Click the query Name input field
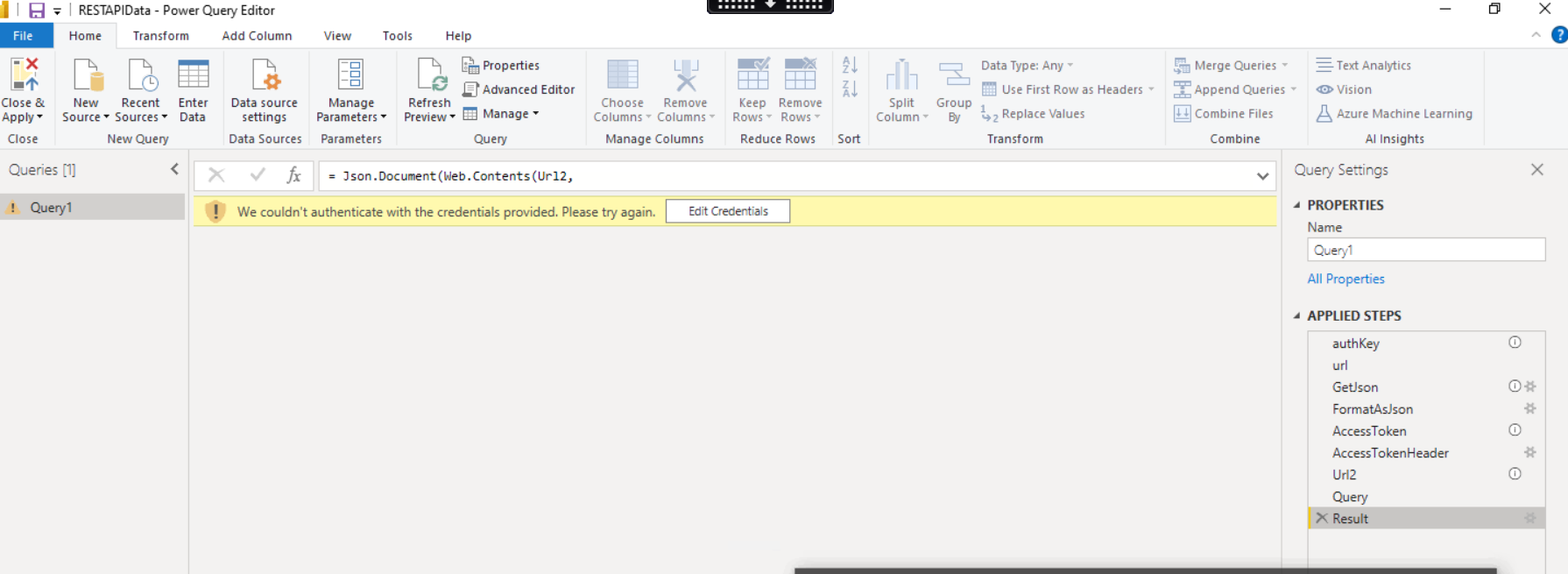The width and height of the screenshot is (1568, 574). pyautogui.click(x=1426, y=250)
